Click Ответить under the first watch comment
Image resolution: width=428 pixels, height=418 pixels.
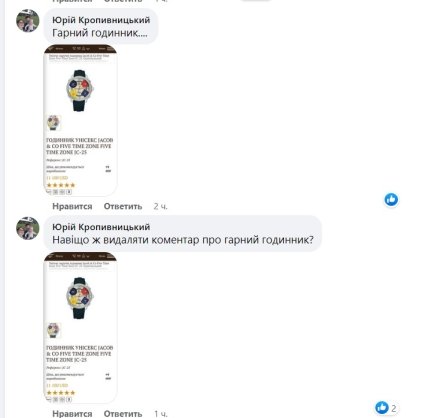click(x=123, y=206)
